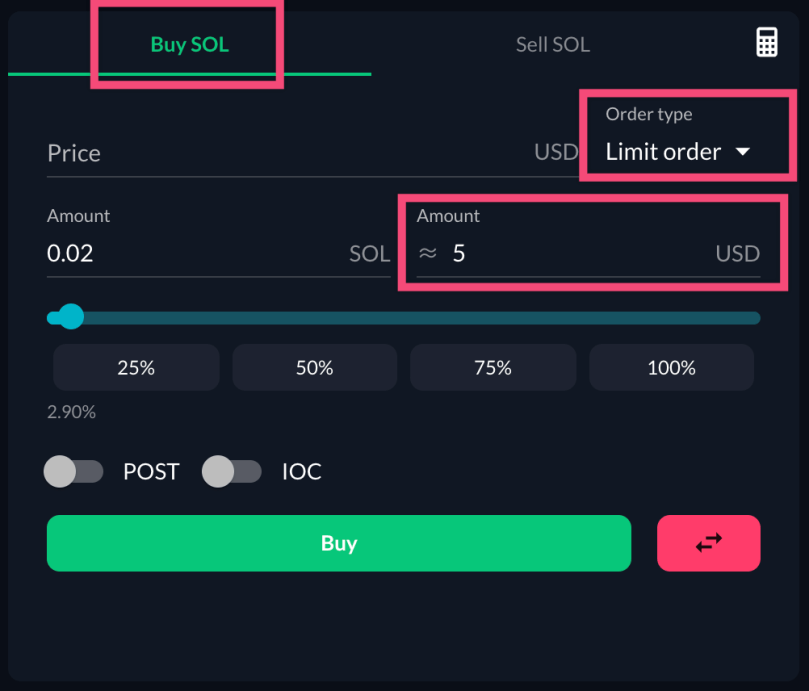Screen dimensions: 809x691
Task: Open the order calculator icon
Action: (x=766, y=42)
